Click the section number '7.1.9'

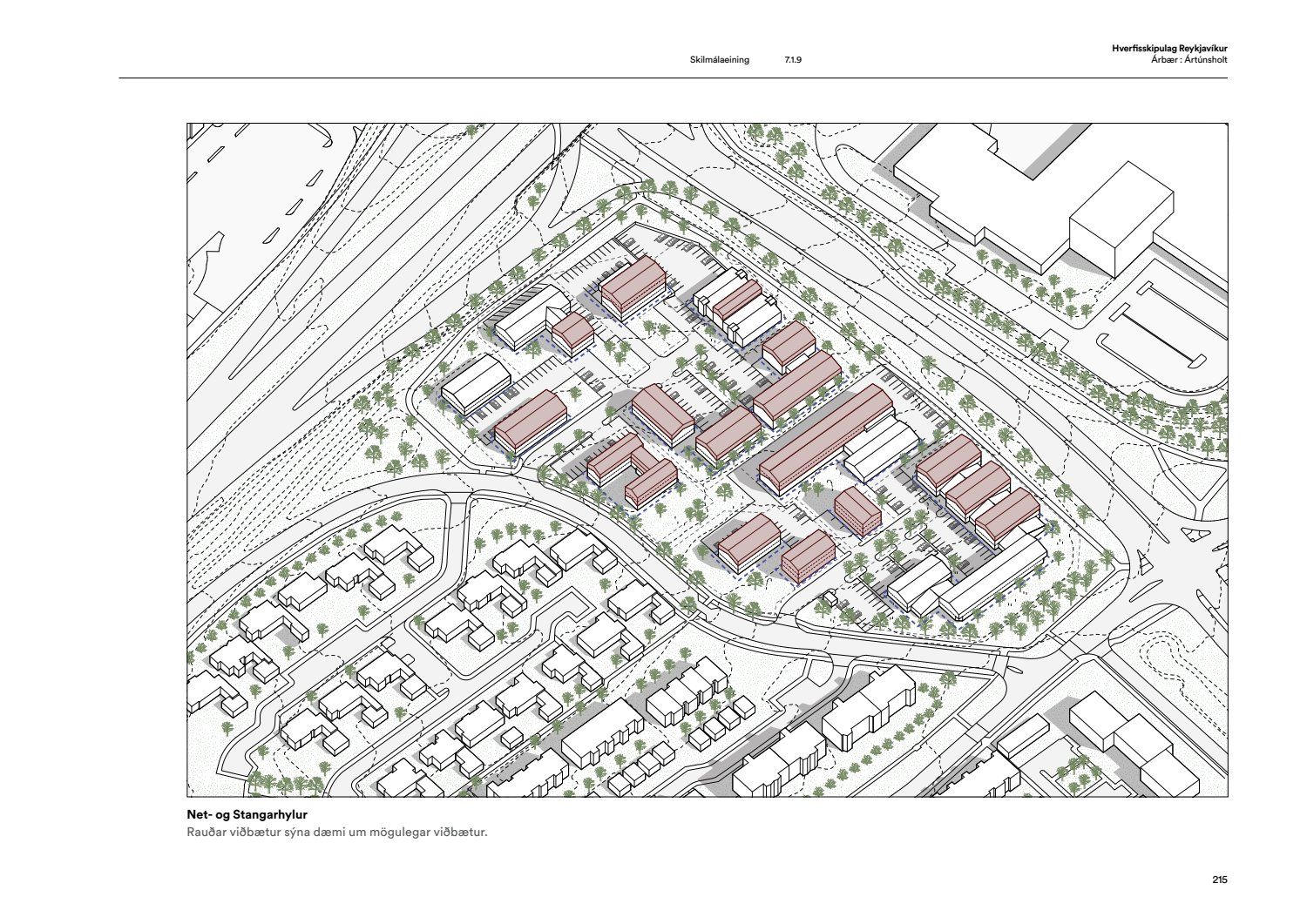[x=793, y=60]
